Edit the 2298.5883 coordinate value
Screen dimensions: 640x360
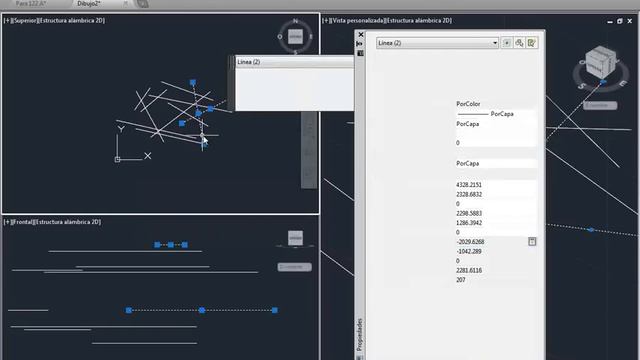click(469, 213)
